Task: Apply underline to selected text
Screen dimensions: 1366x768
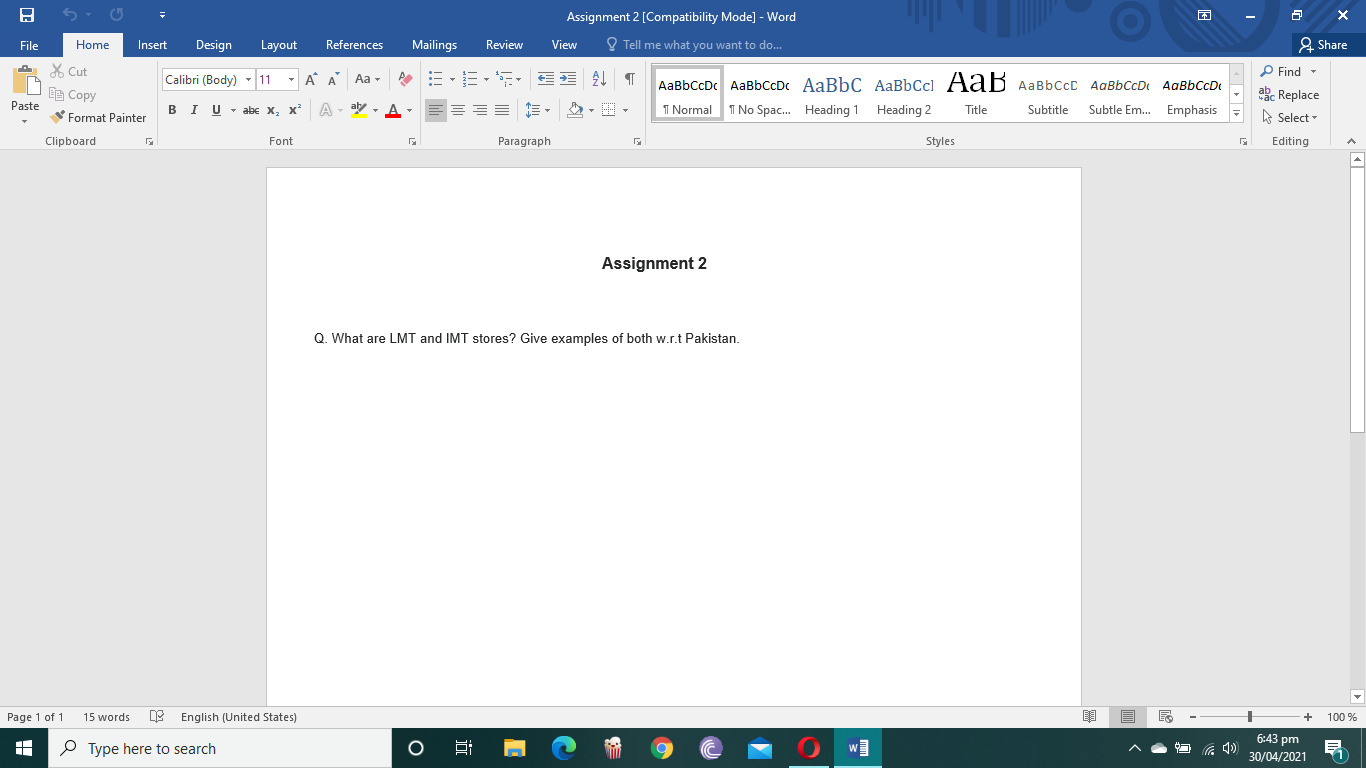Action: point(216,111)
